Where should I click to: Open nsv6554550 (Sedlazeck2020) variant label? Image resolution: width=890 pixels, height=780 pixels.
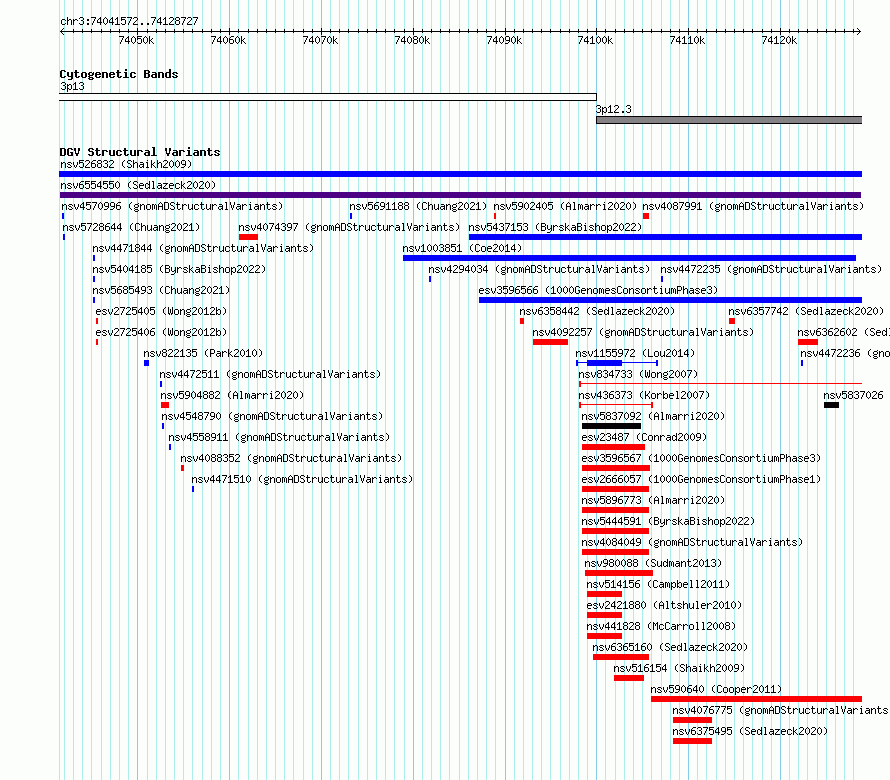(138, 185)
